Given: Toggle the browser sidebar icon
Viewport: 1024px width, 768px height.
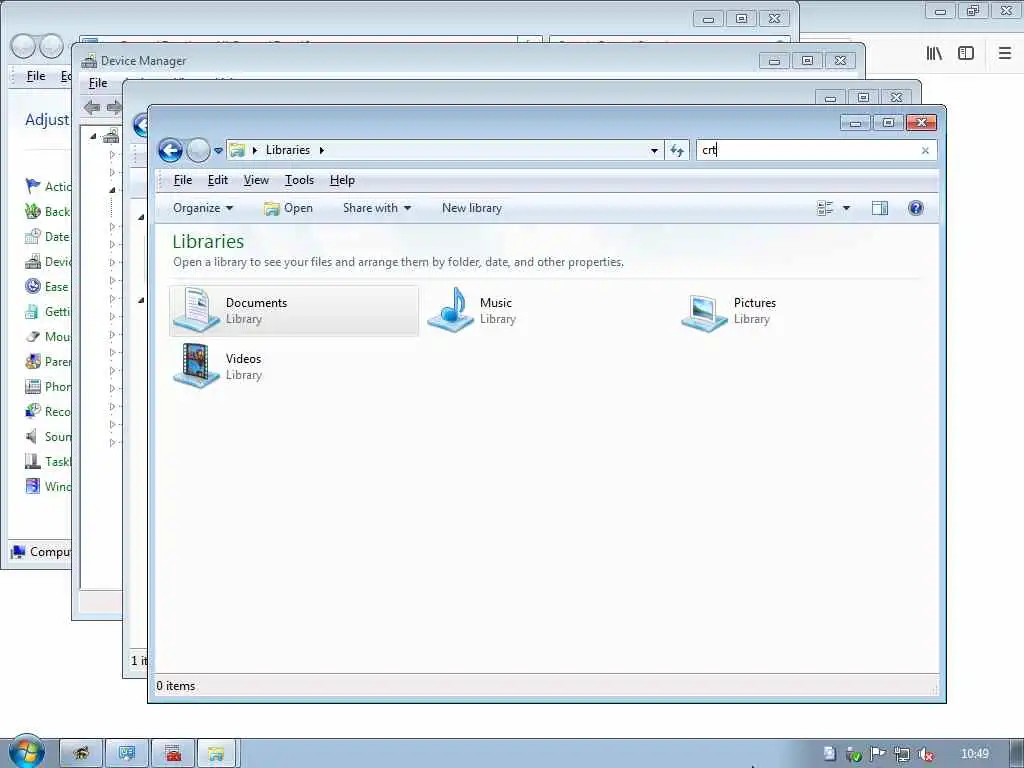Looking at the screenshot, I should point(966,54).
